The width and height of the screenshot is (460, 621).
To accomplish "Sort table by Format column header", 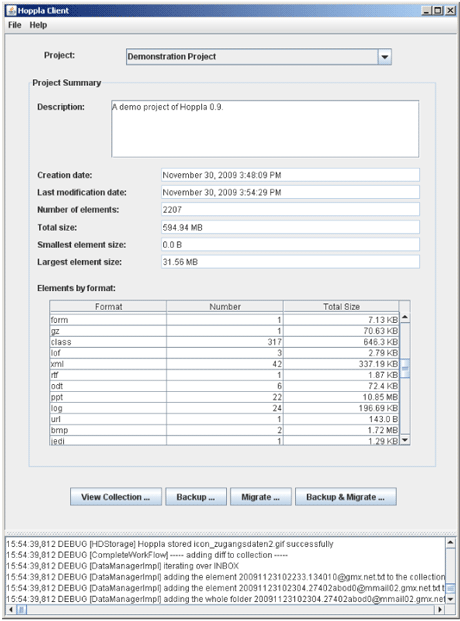I will [108, 307].
